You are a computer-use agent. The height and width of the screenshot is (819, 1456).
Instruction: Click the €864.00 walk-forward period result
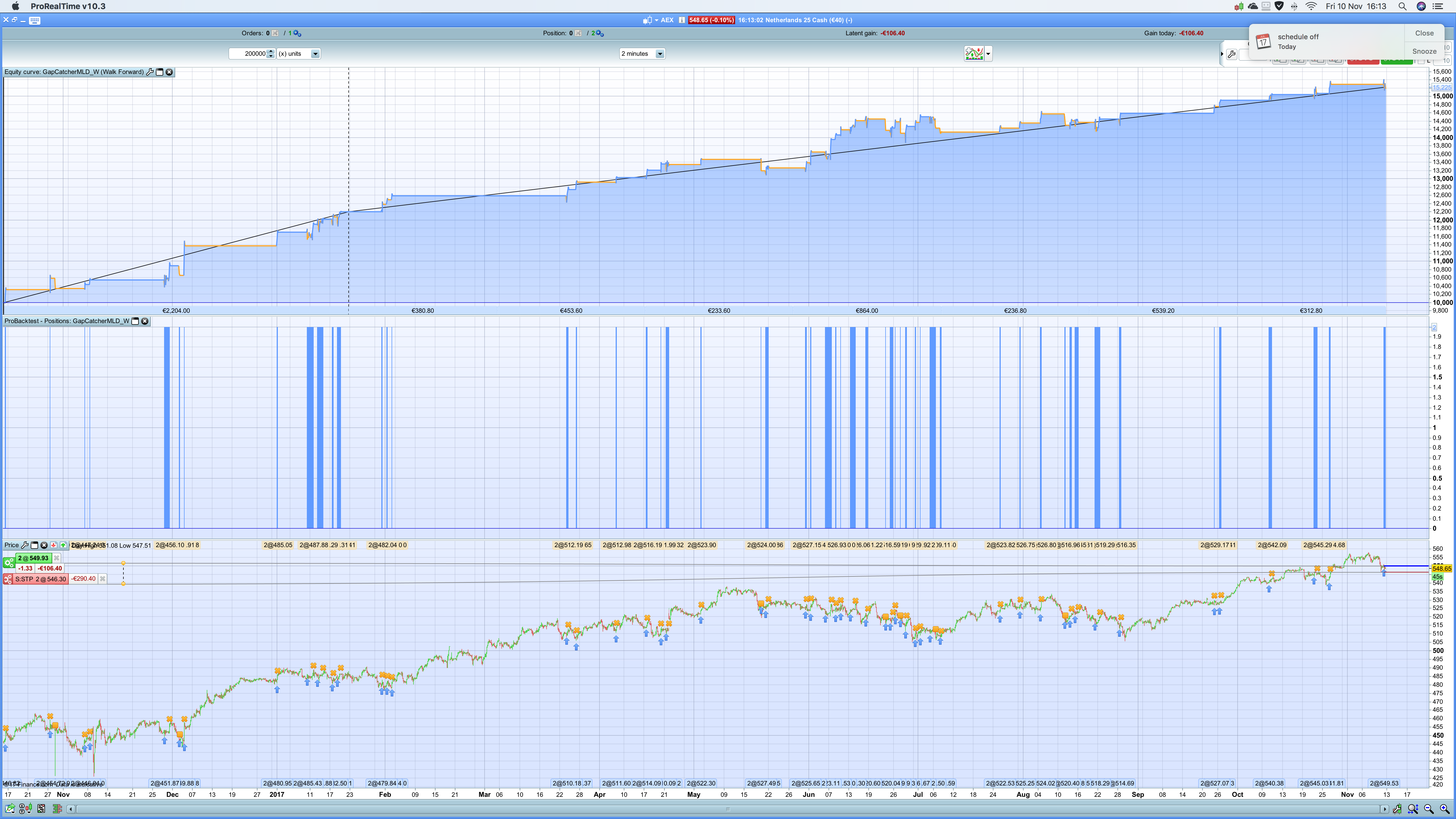(867, 311)
